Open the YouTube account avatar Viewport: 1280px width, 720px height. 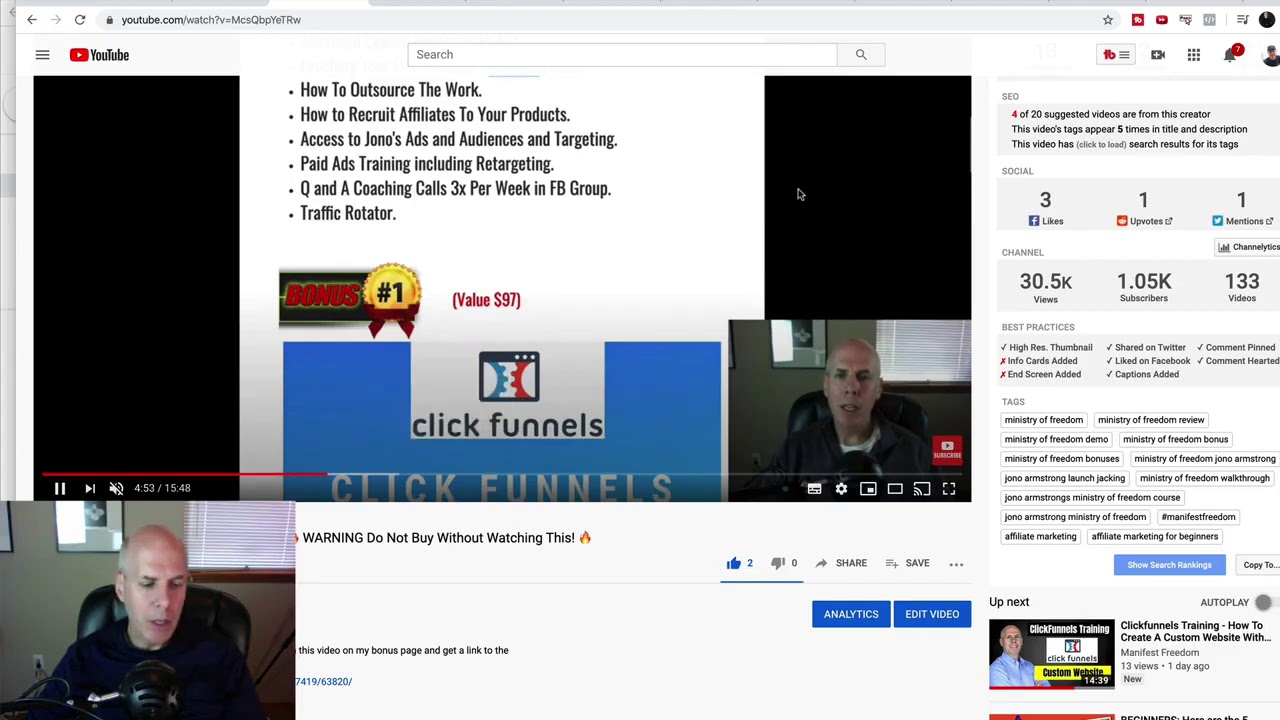point(1272,55)
